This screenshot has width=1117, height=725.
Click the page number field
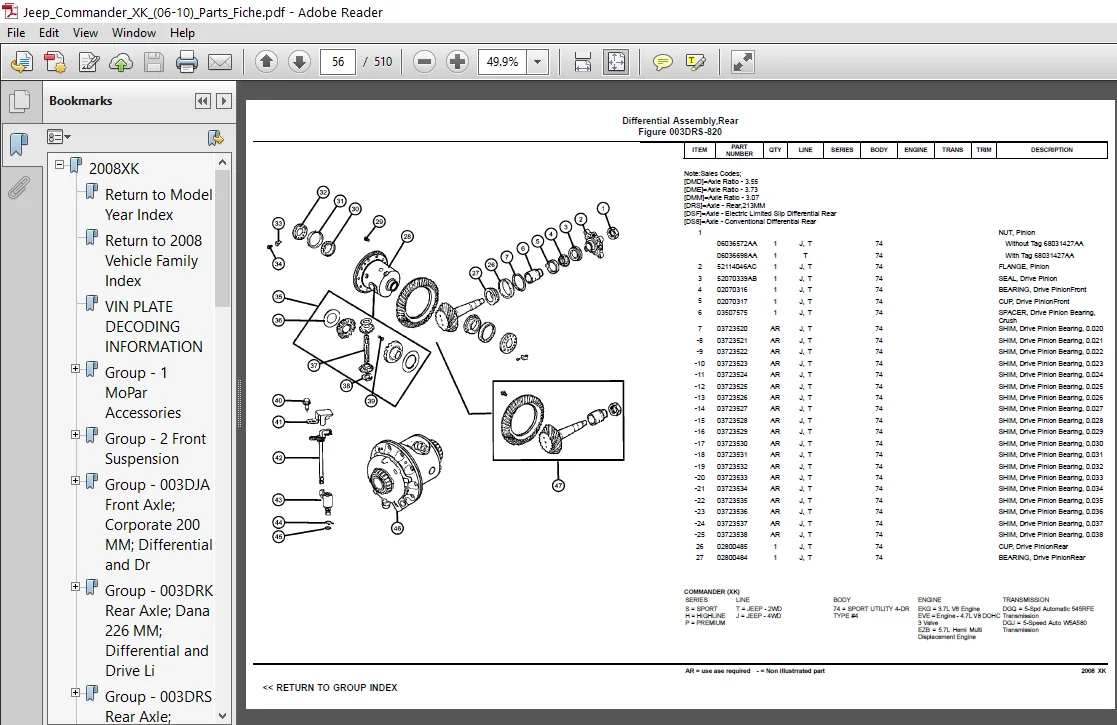[338, 62]
